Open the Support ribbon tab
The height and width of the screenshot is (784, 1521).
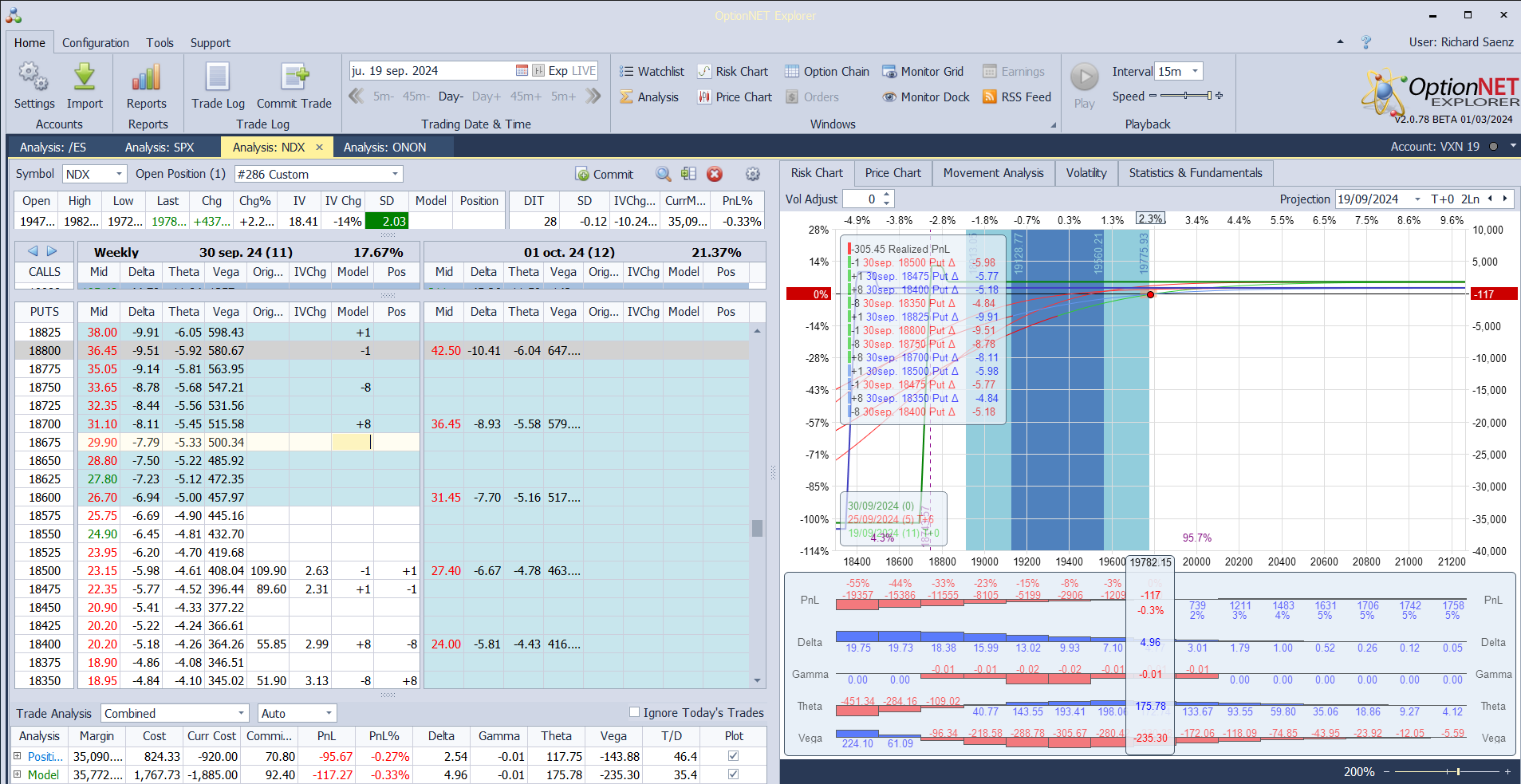(211, 43)
